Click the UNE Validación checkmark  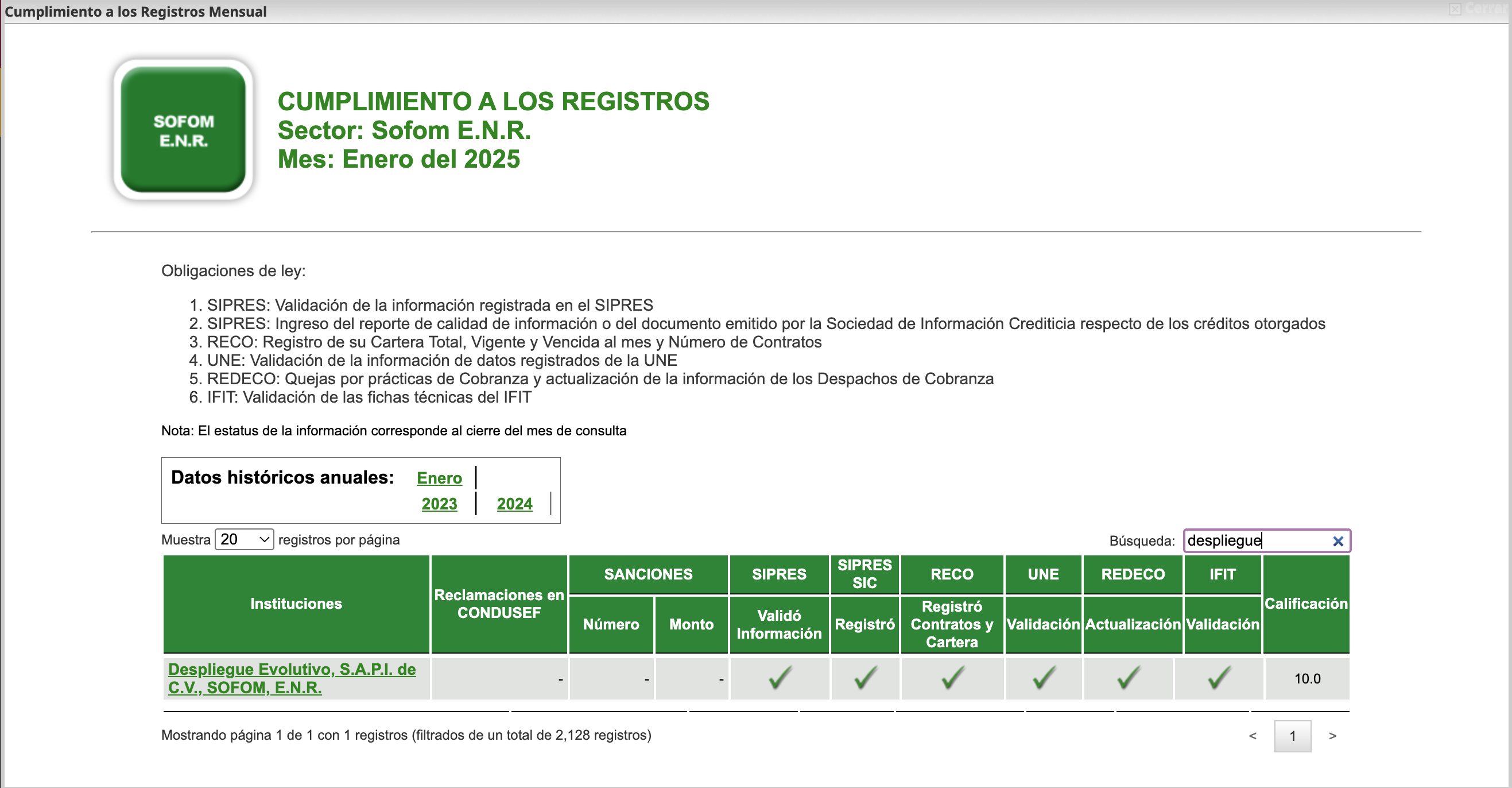(x=1044, y=677)
